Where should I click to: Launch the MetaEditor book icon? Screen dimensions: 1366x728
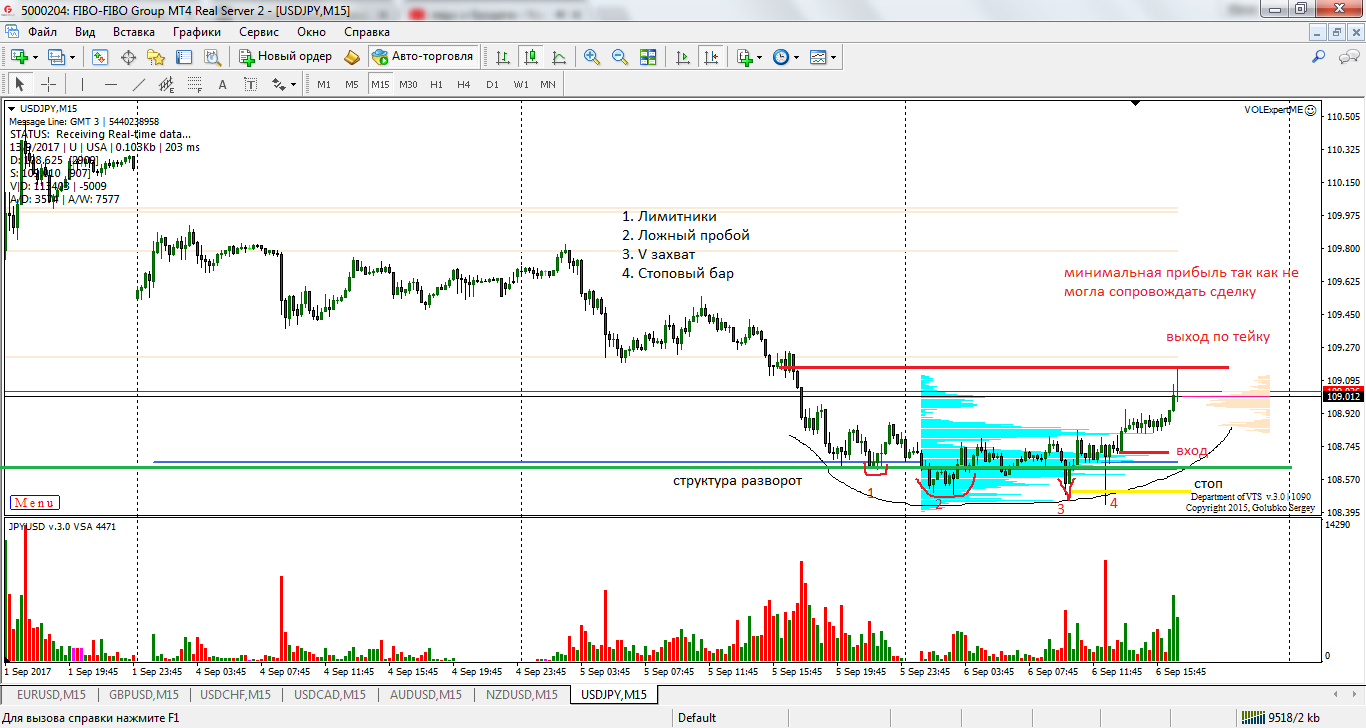pyautogui.click(x=353, y=57)
